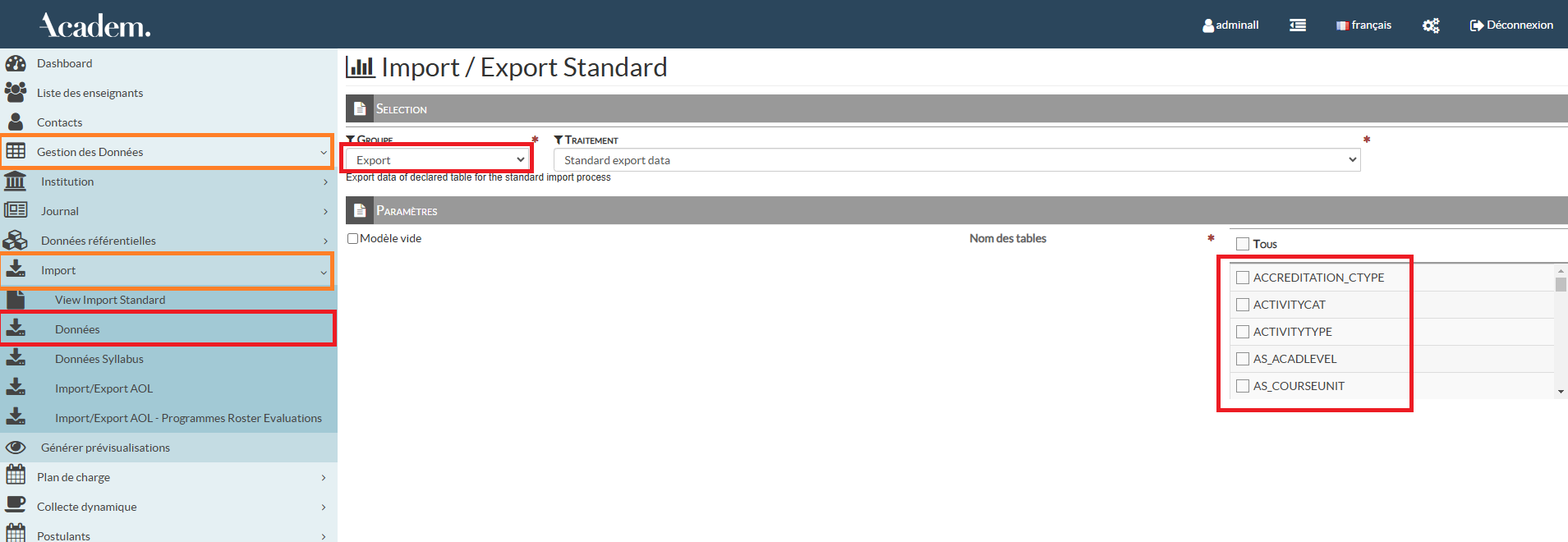Enable the Modèle vide checkbox
This screenshot has width=1568, height=542.
[x=353, y=239]
